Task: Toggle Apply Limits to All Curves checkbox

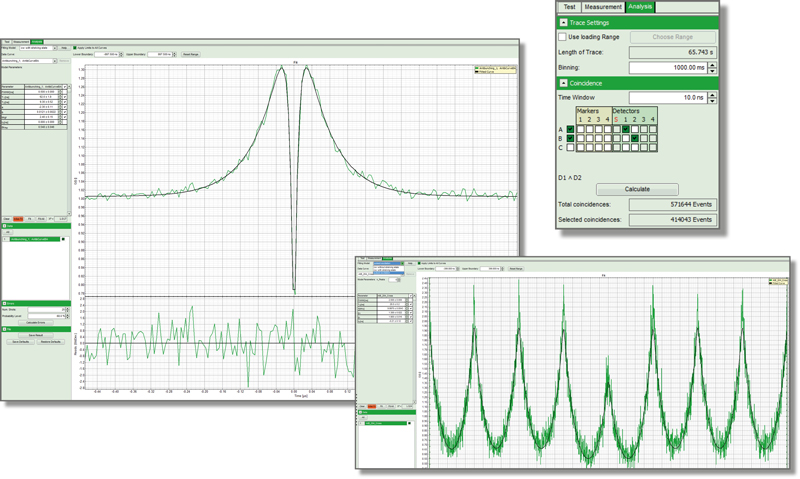Action: (x=75, y=48)
